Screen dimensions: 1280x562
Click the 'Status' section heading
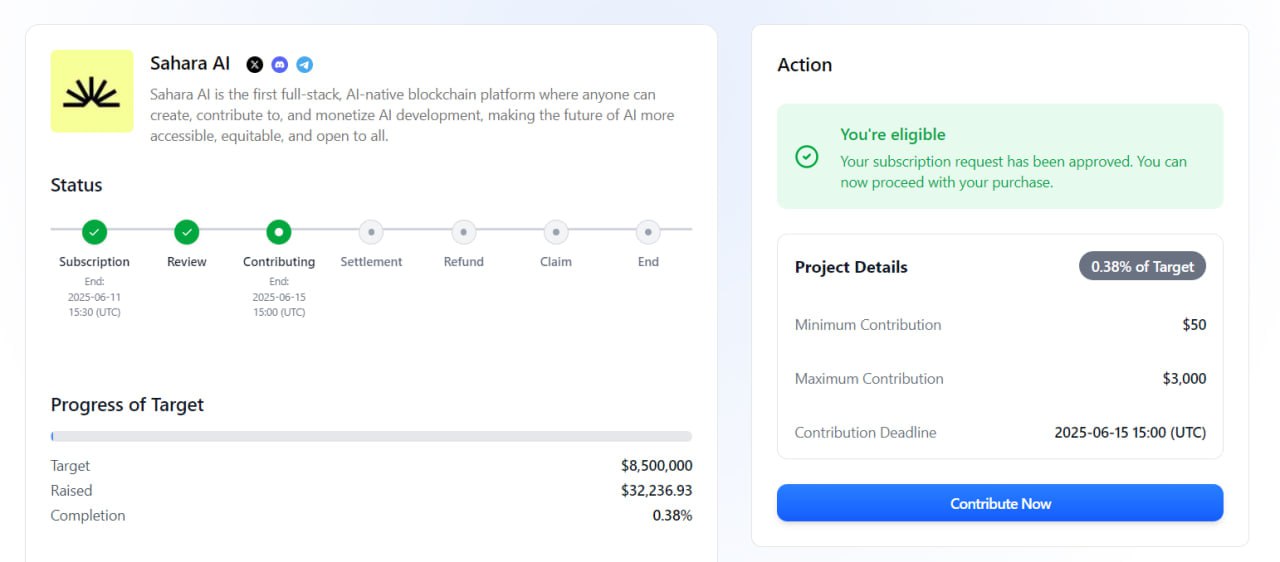[x=76, y=185]
